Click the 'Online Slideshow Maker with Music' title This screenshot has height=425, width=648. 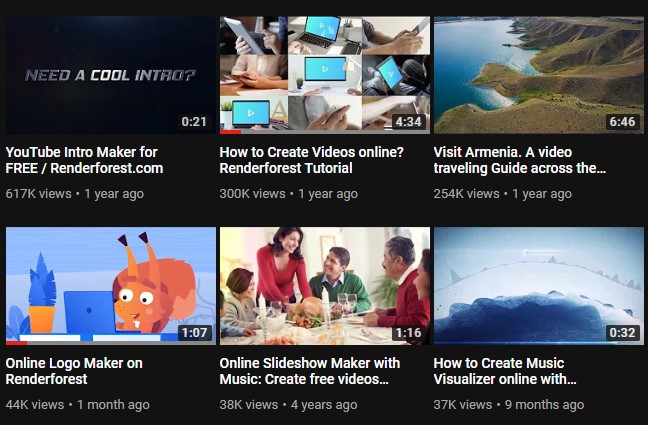click(310, 371)
